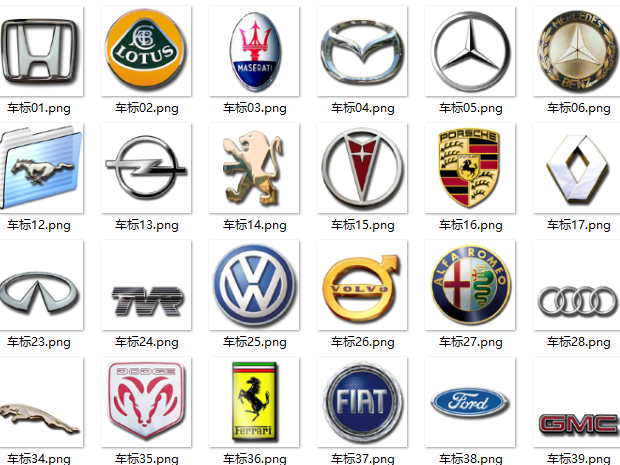This screenshot has width=620, height=465.
Task: Click the file name 车标13.png
Action: (147, 225)
